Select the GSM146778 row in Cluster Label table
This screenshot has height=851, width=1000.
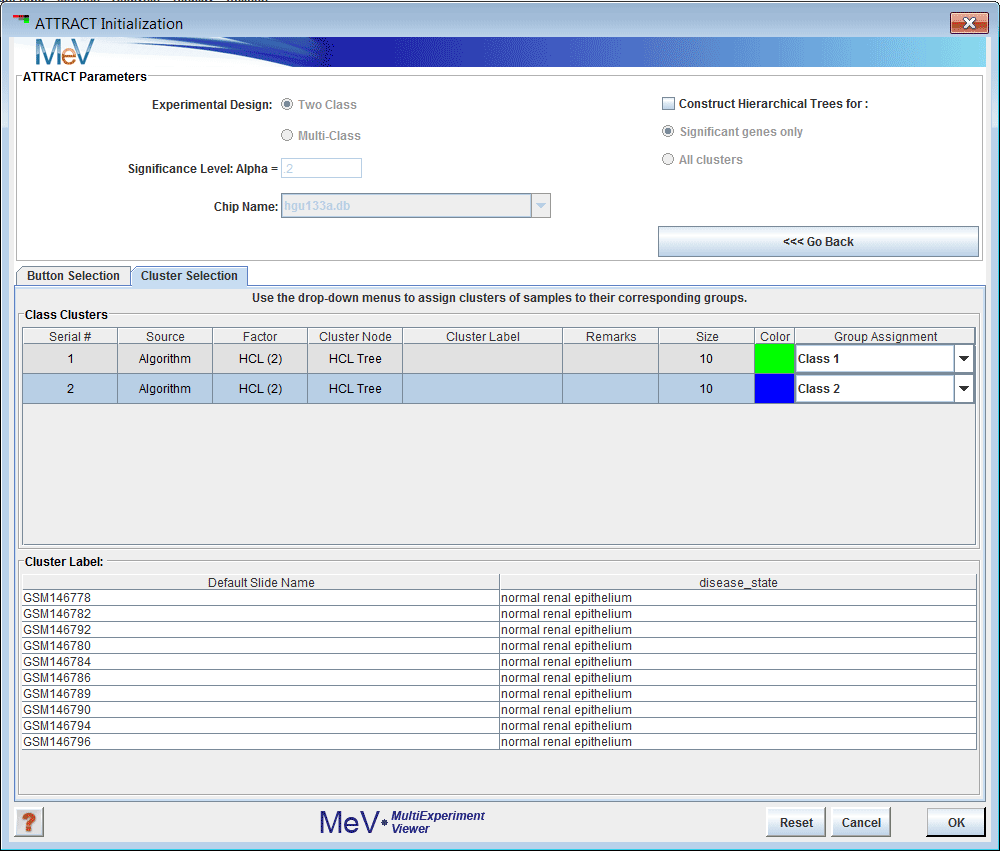pos(260,598)
